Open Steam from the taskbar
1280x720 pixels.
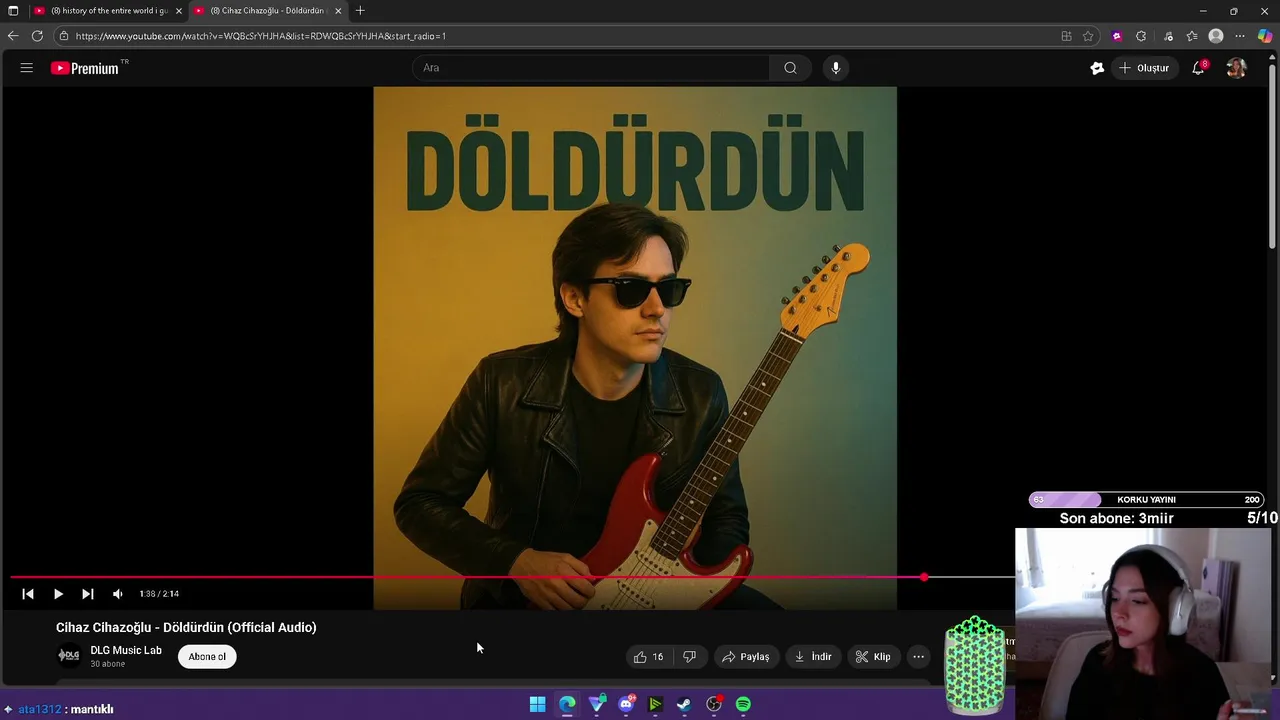tap(684, 704)
